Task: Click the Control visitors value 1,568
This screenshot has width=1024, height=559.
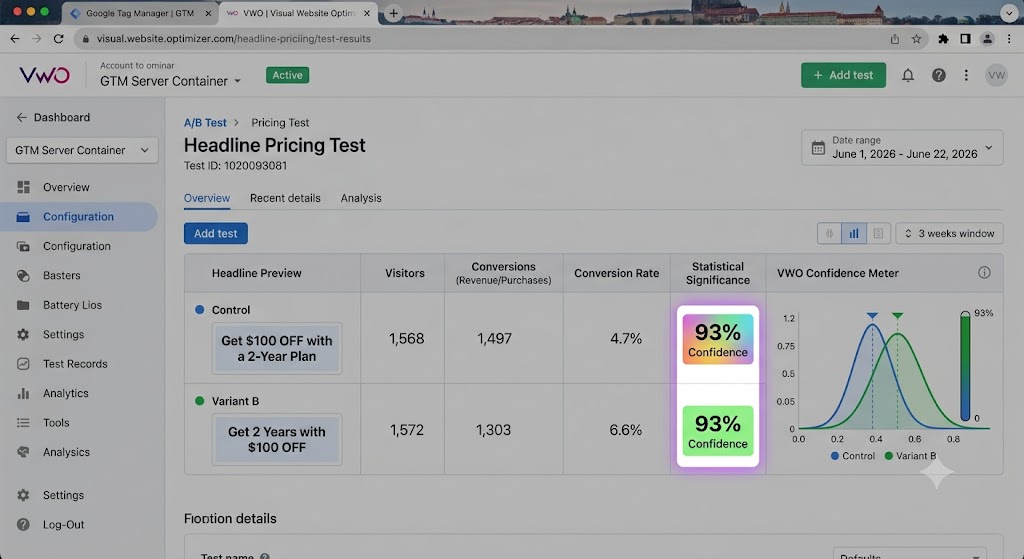Action: 406,338
